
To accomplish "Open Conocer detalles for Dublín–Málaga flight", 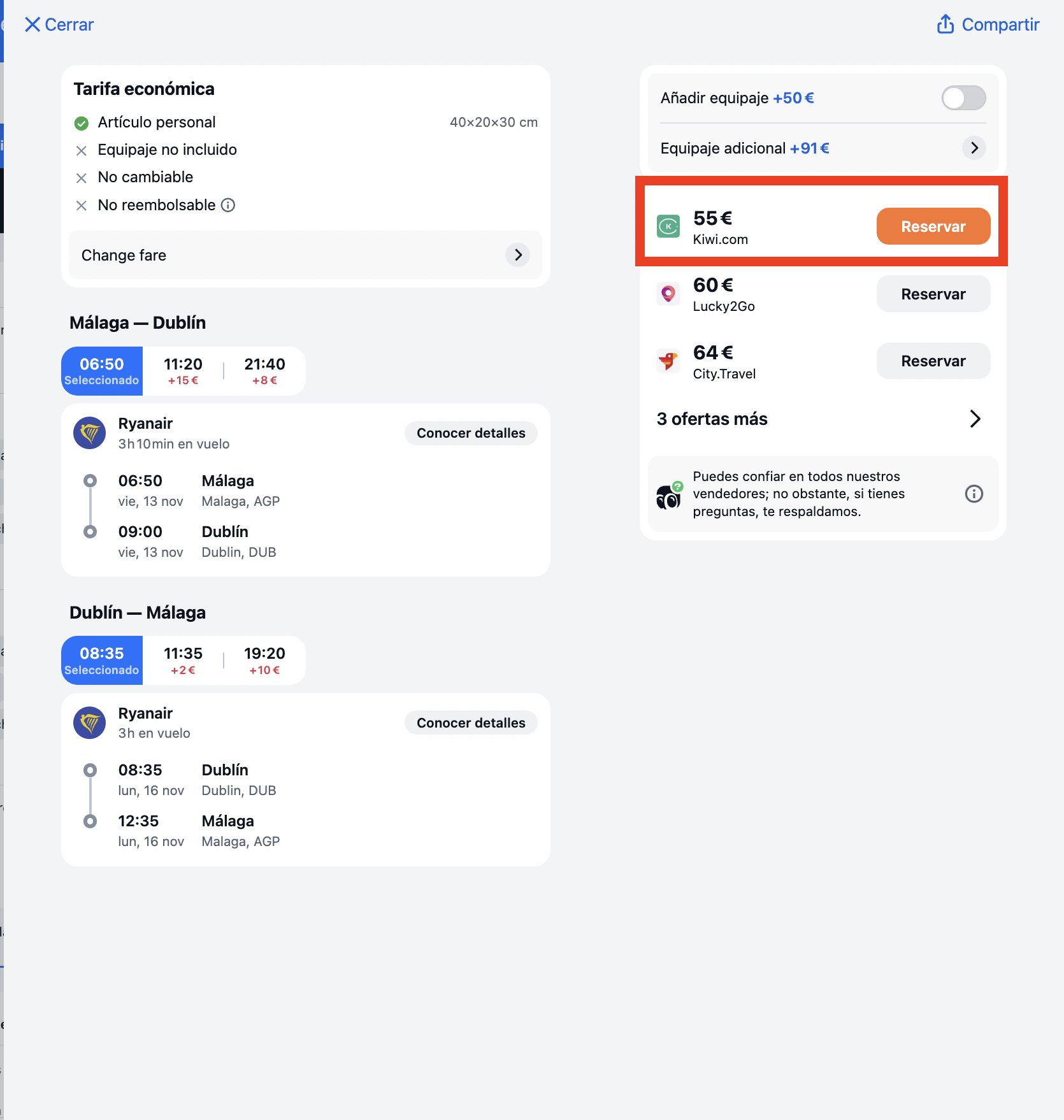I will tap(471, 722).
